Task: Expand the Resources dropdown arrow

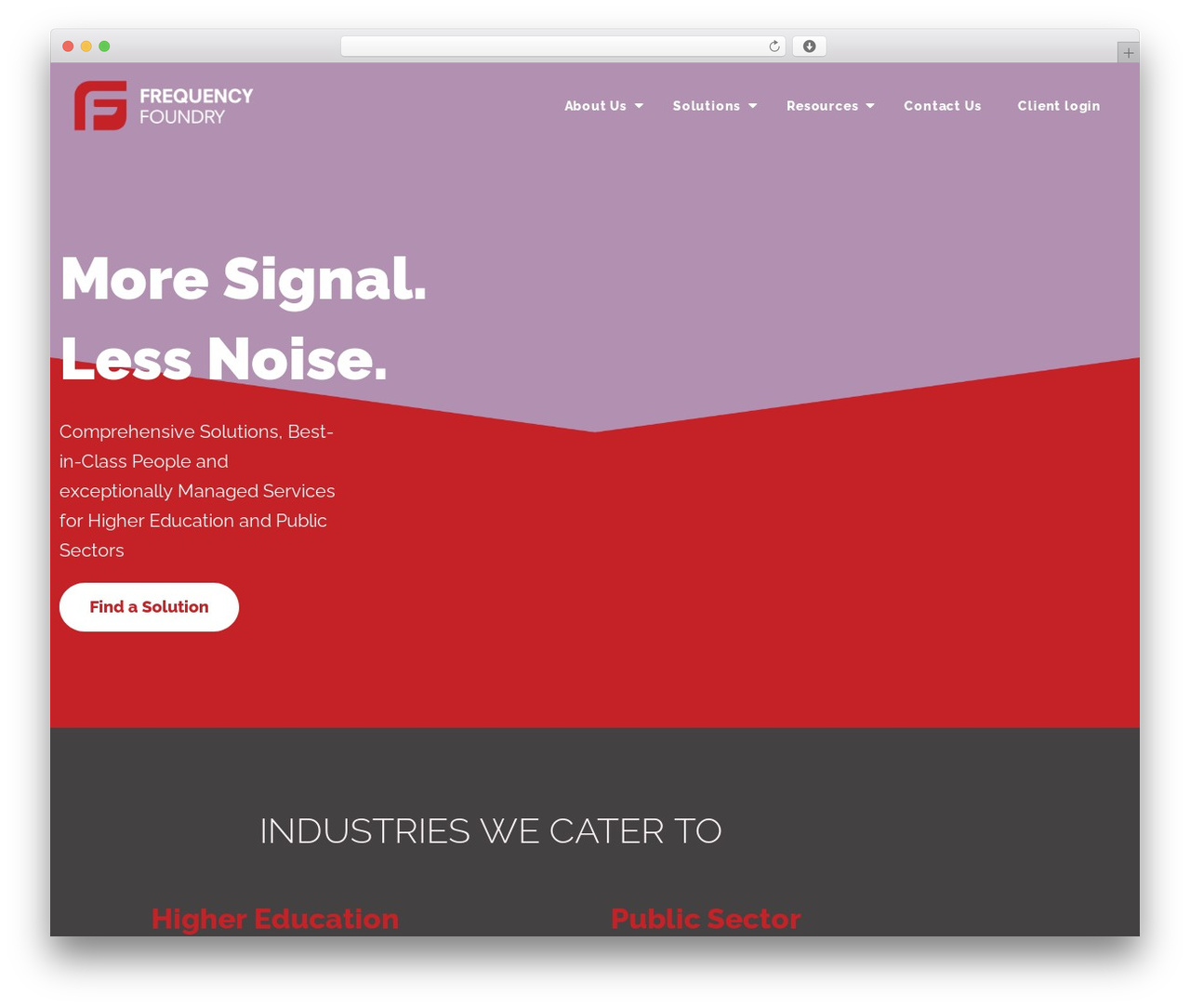Action: [870, 106]
